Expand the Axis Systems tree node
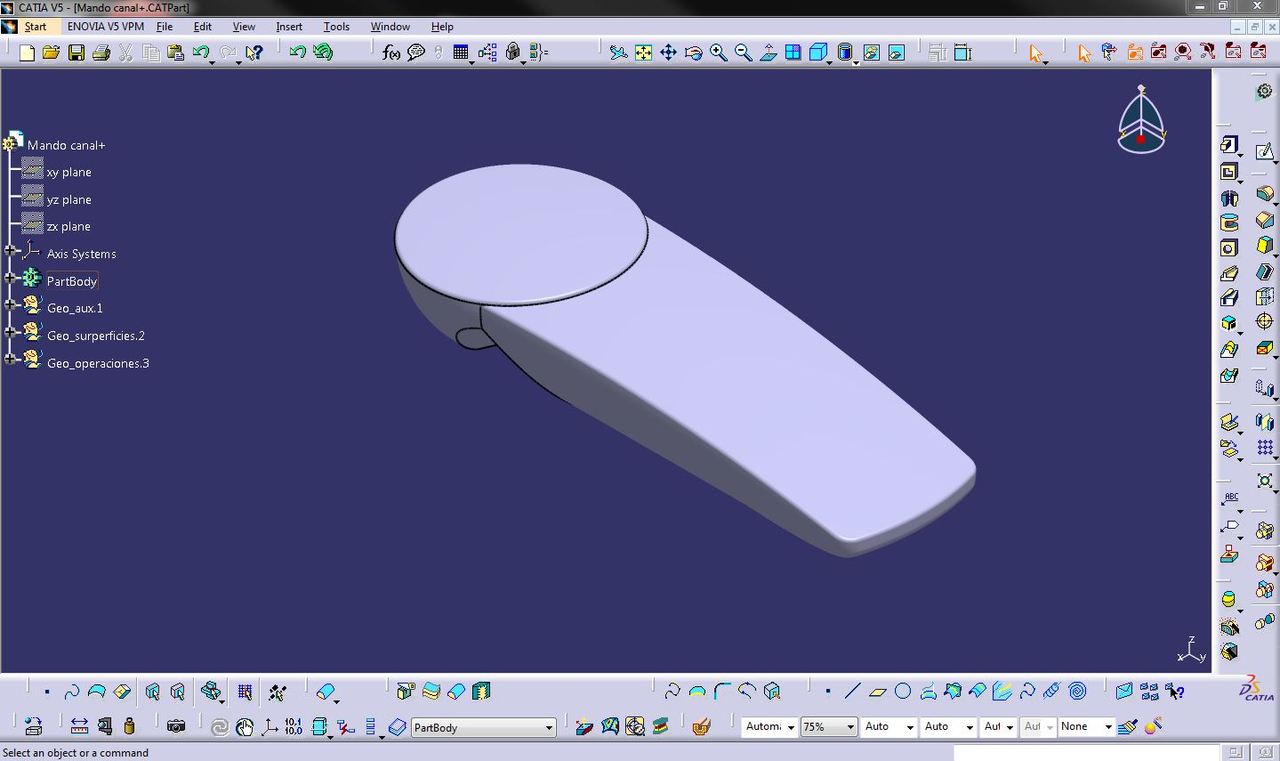 [10, 253]
